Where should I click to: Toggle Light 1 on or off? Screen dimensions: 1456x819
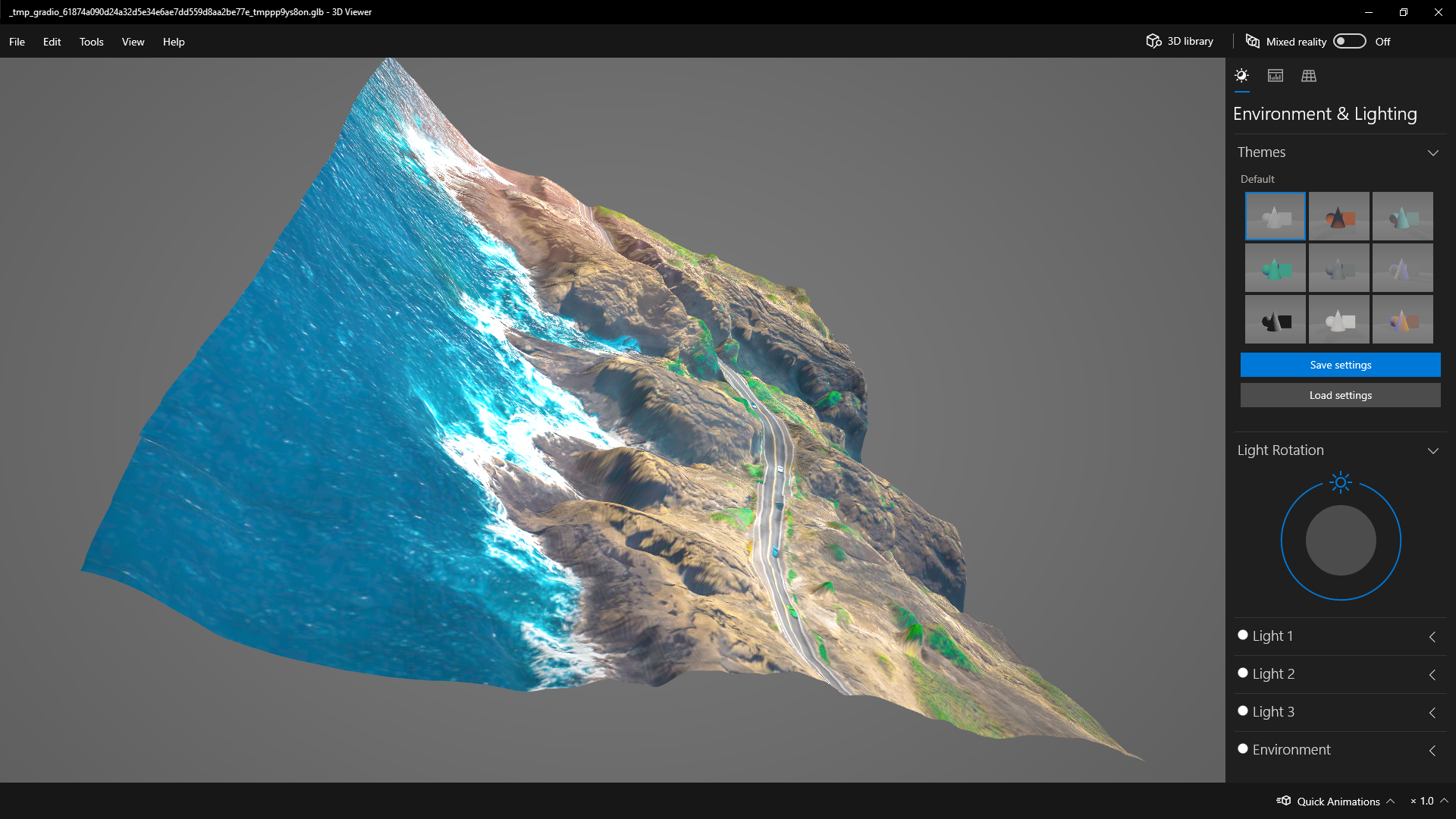[1243, 635]
